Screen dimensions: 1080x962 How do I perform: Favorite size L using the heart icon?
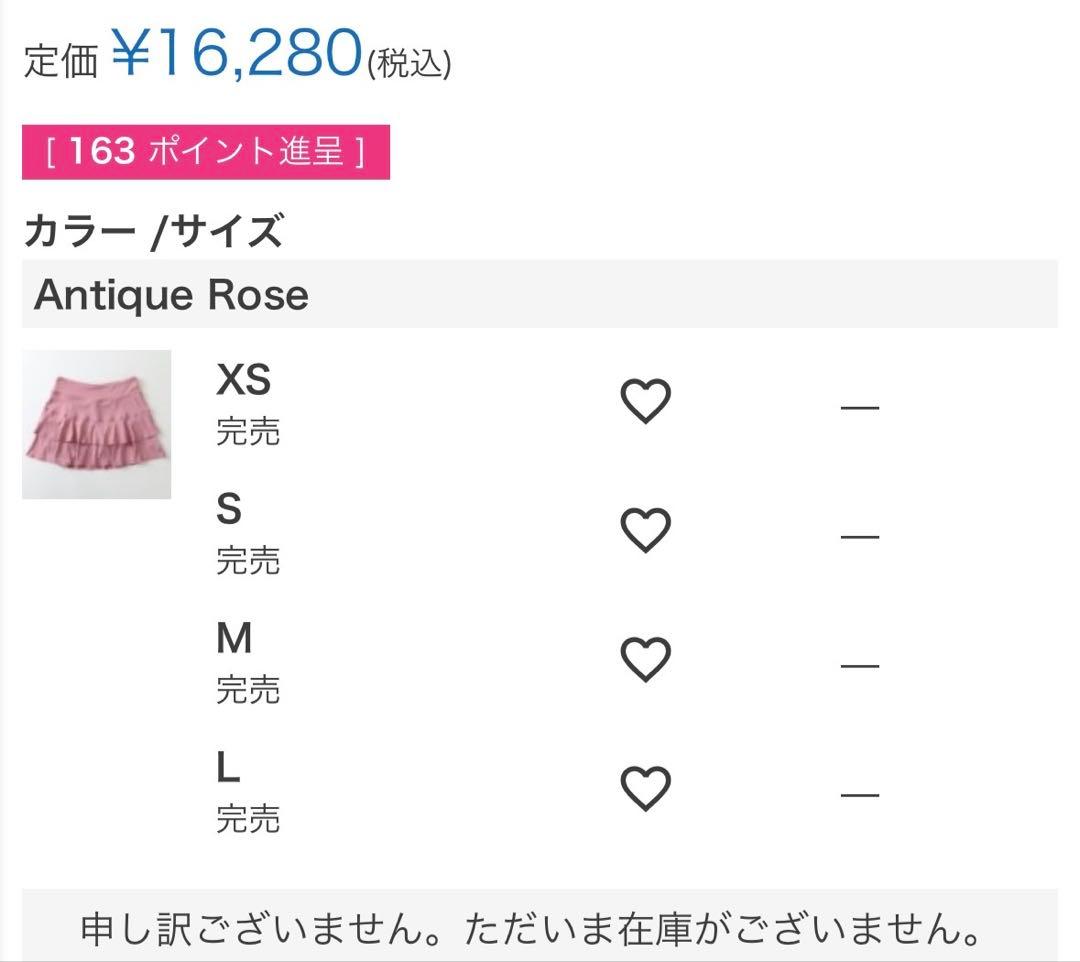pos(645,788)
